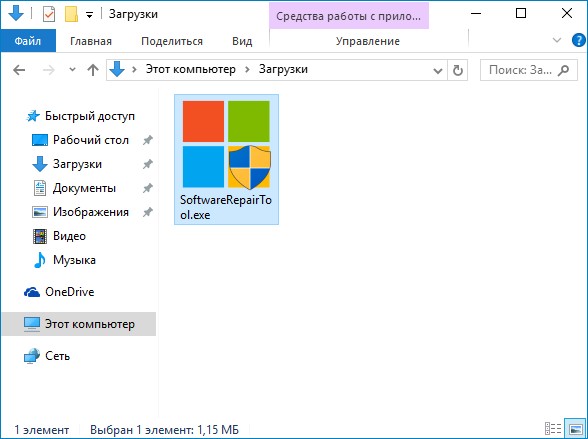Click the SoftwareRepairTool.exe file name label

click(226, 207)
